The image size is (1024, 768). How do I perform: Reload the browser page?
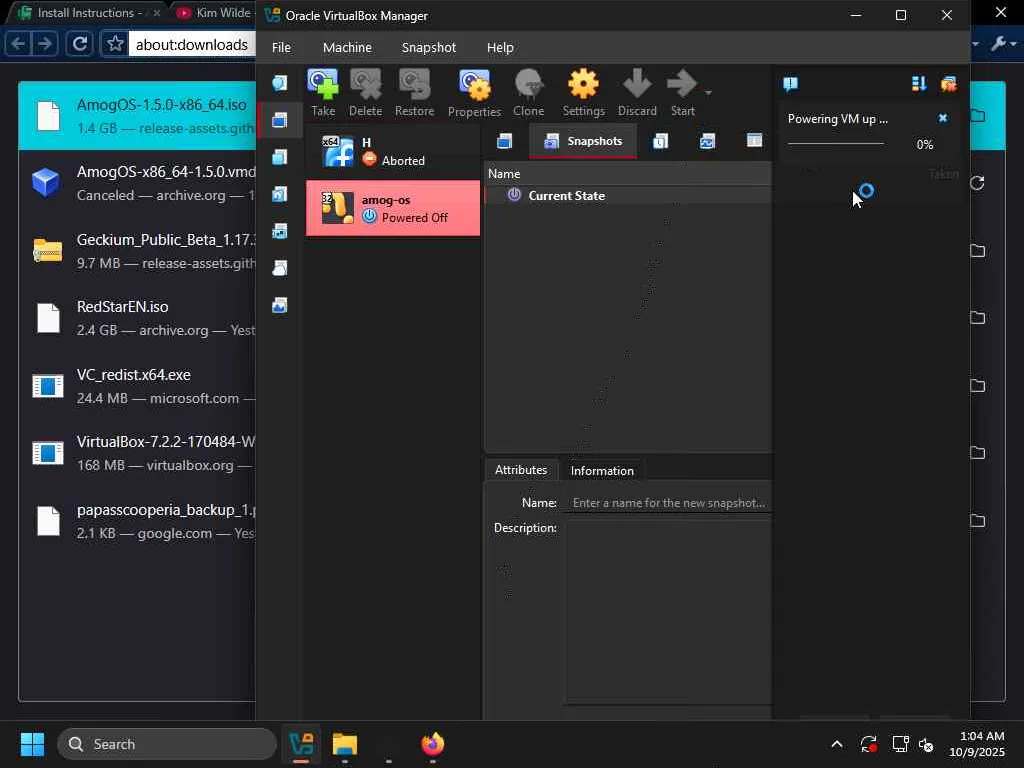click(80, 44)
